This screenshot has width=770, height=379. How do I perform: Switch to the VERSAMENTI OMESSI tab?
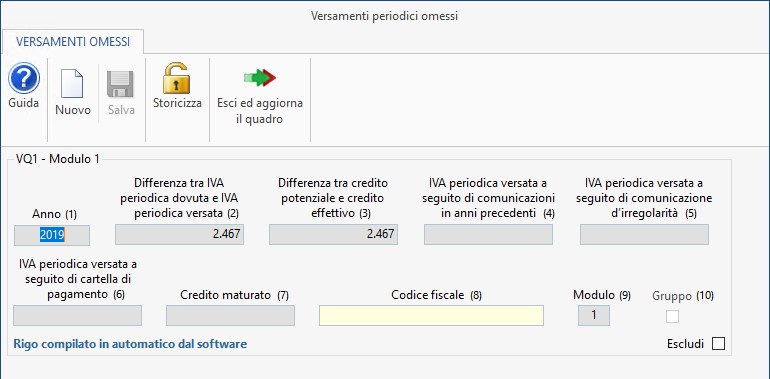(73, 42)
